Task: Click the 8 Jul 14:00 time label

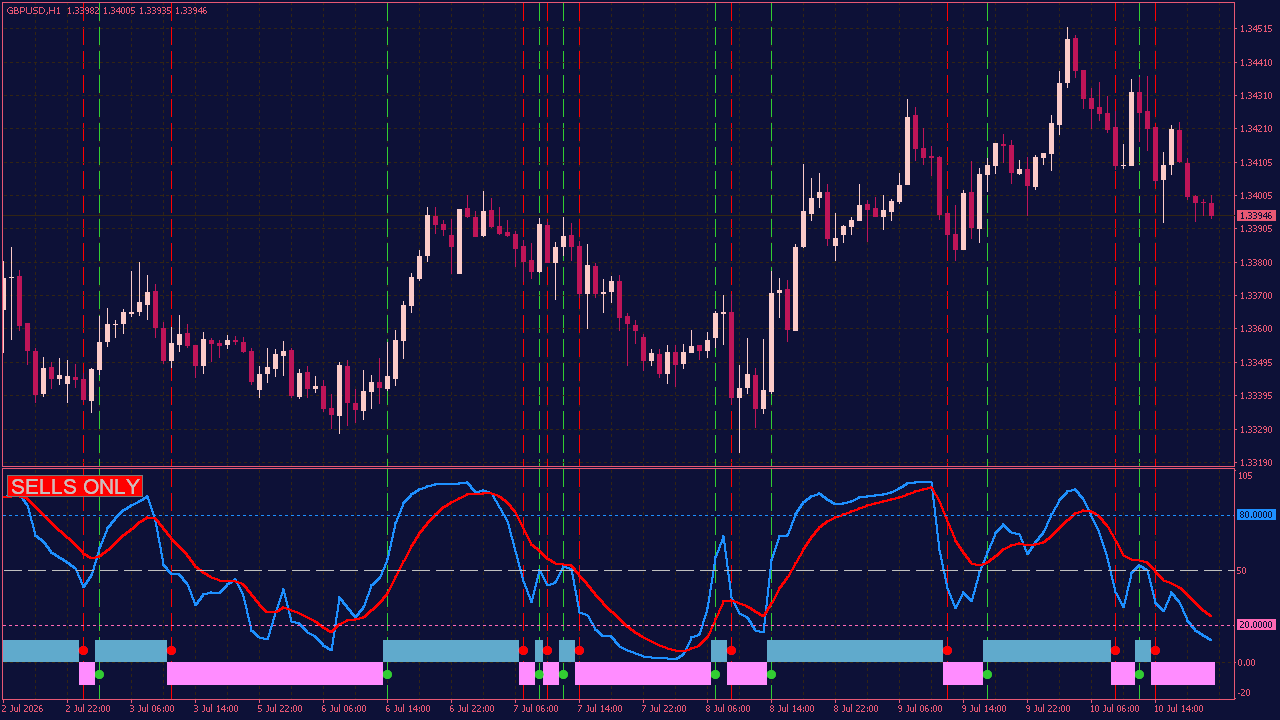Action: 792,708
